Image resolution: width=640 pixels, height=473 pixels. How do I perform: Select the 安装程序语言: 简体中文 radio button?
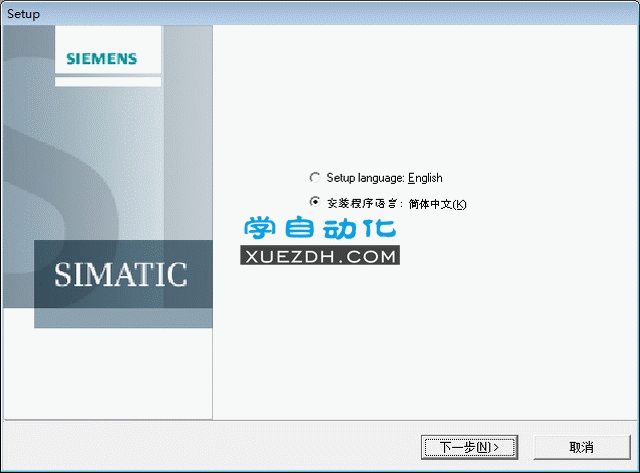pos(315,202)
